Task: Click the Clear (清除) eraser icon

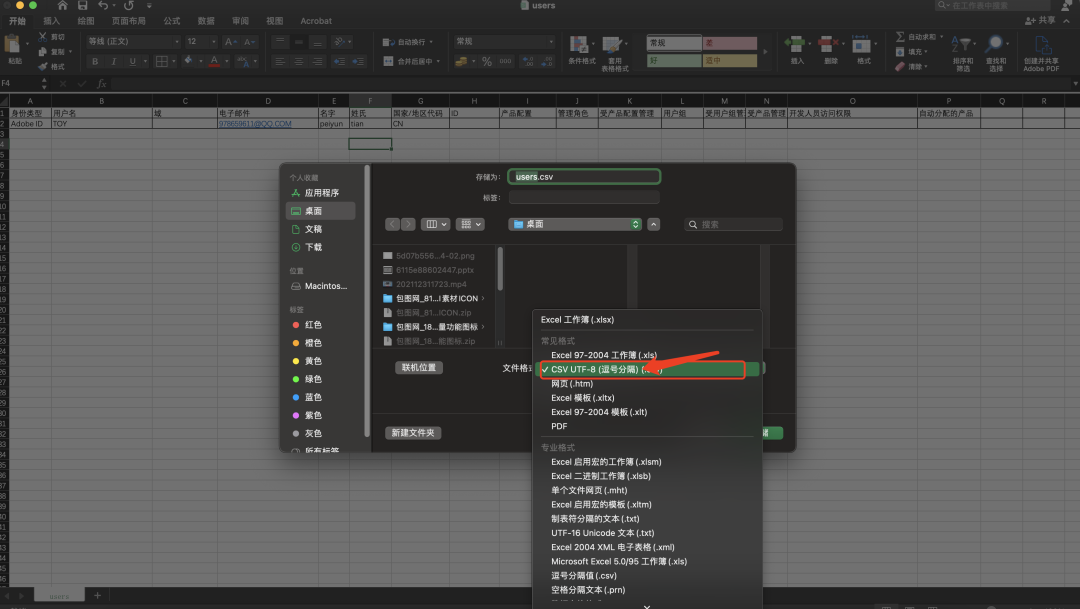Action: [x=900, y=67]
